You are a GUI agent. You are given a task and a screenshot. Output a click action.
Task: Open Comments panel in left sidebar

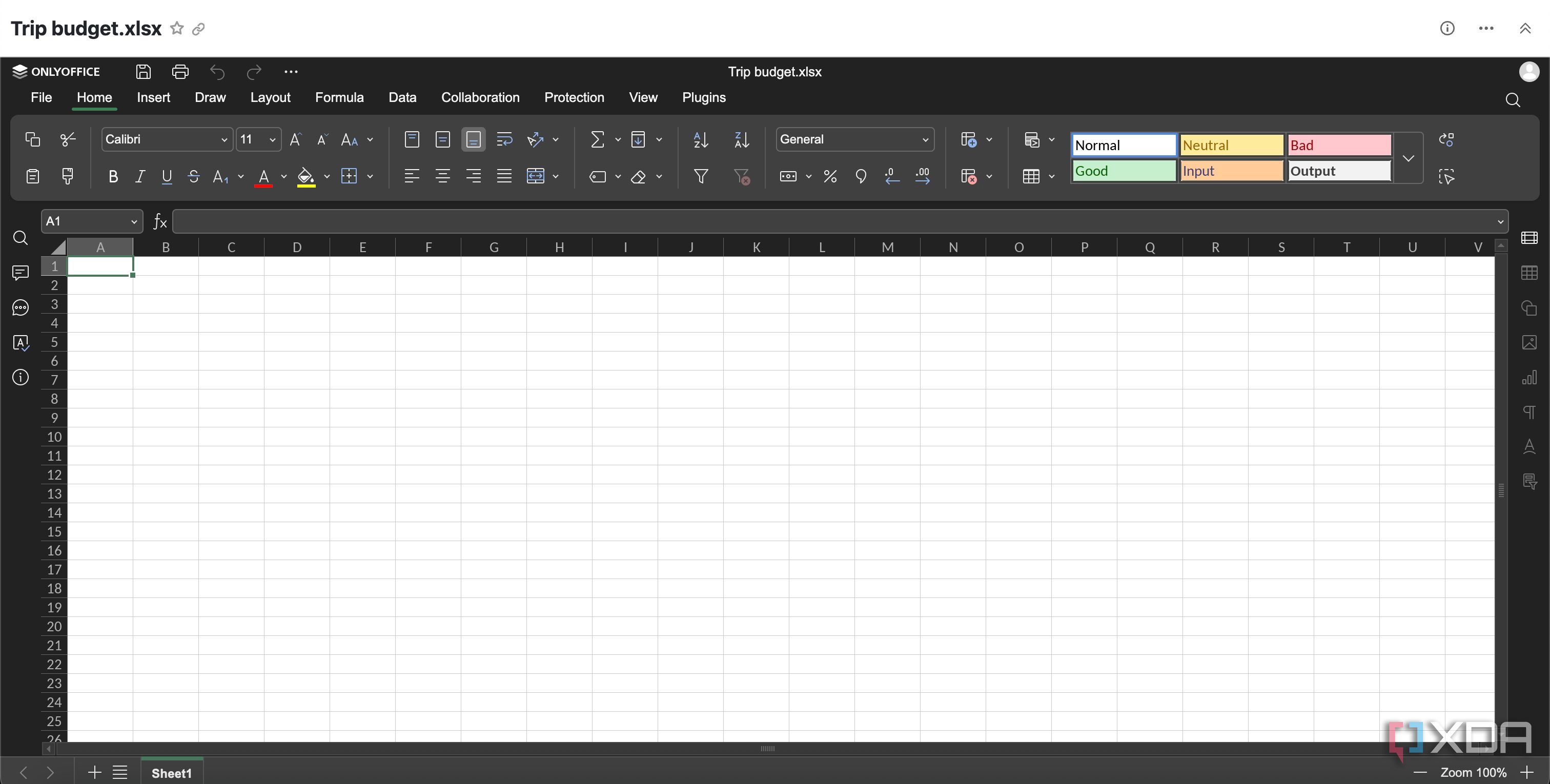click(21, 273)
